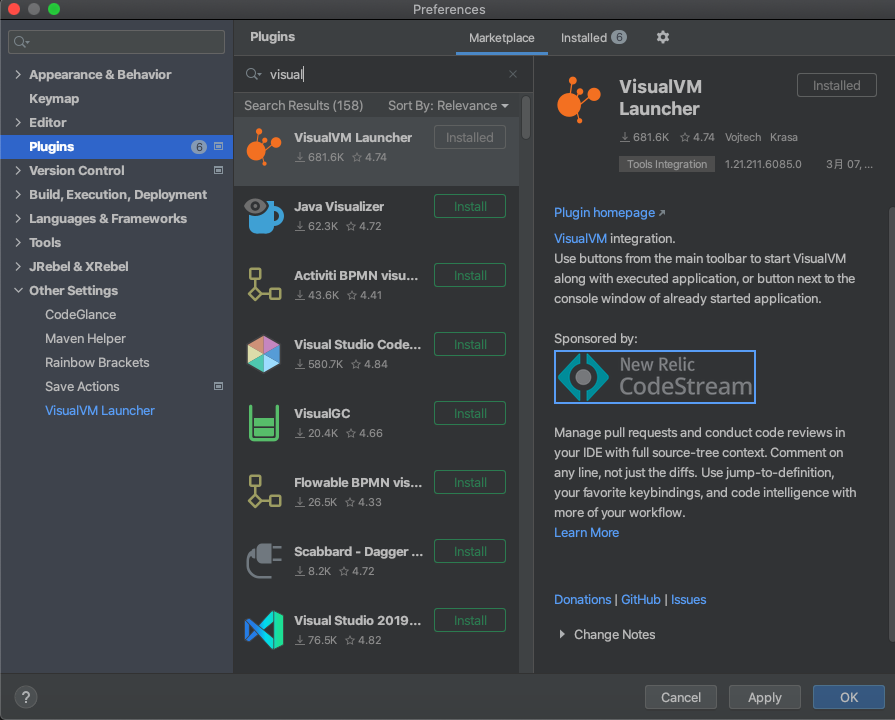Click author name Vojtech Krasa

point(761,138)
